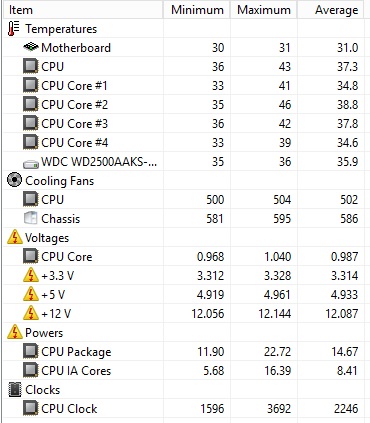Click the Voltages warning bolt icon
Screen dimensions: 370x423
coord(14,237)
